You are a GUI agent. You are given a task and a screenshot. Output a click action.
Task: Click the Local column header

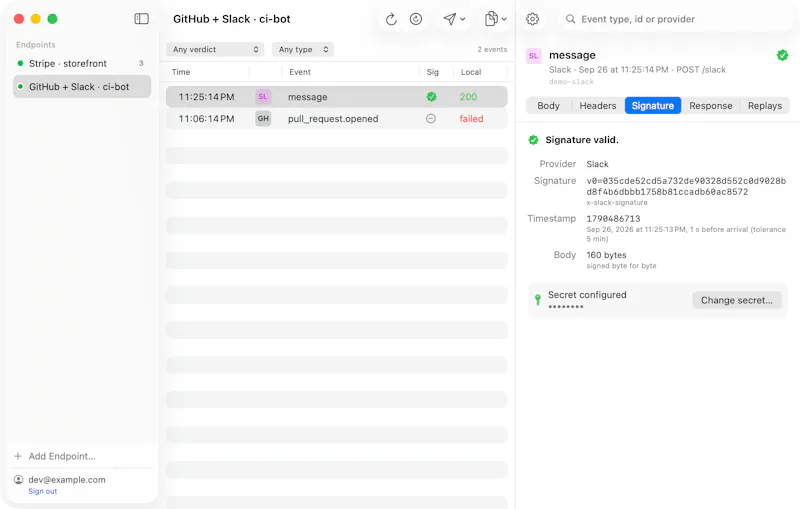pyautogui.click(x=470, y=72)
